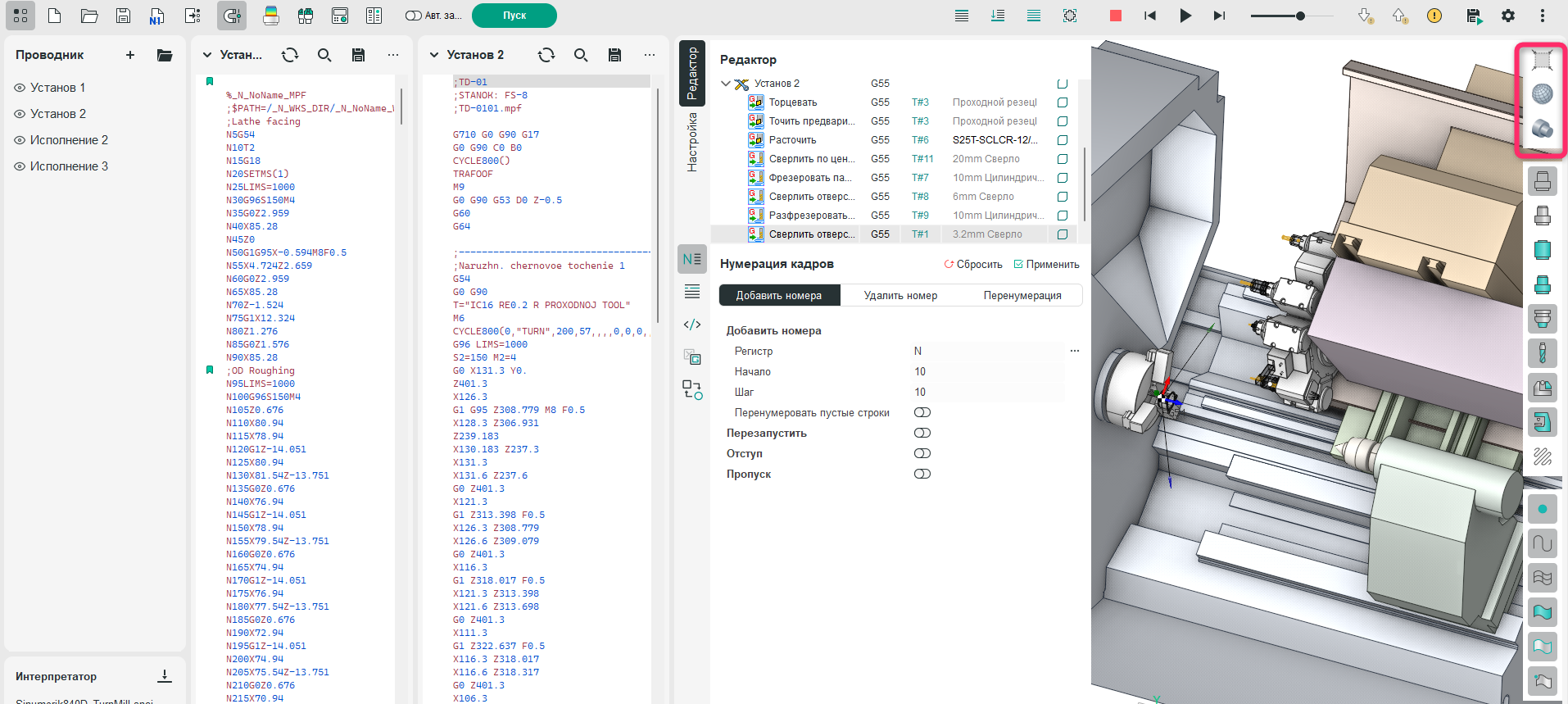1568x704 pixels.
Task: Click the yellow warning indicator icon
Action: pos(1434,16)
